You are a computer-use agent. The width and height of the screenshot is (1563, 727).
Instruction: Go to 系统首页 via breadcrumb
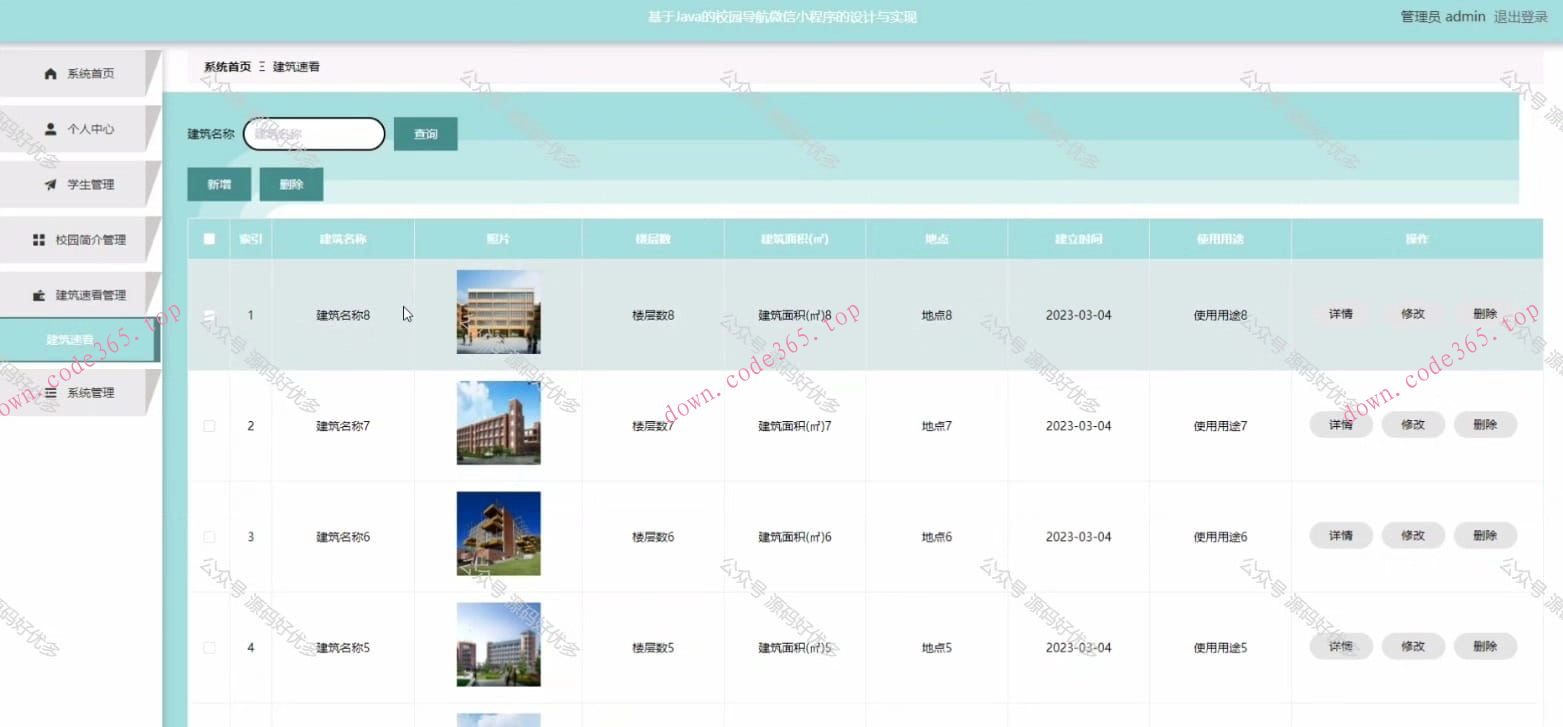coord(227,67)
